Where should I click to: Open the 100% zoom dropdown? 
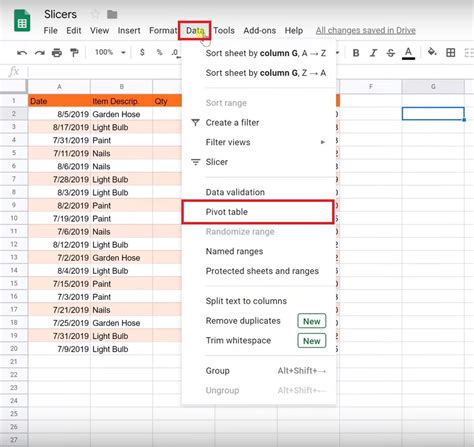tap(110, 52)
